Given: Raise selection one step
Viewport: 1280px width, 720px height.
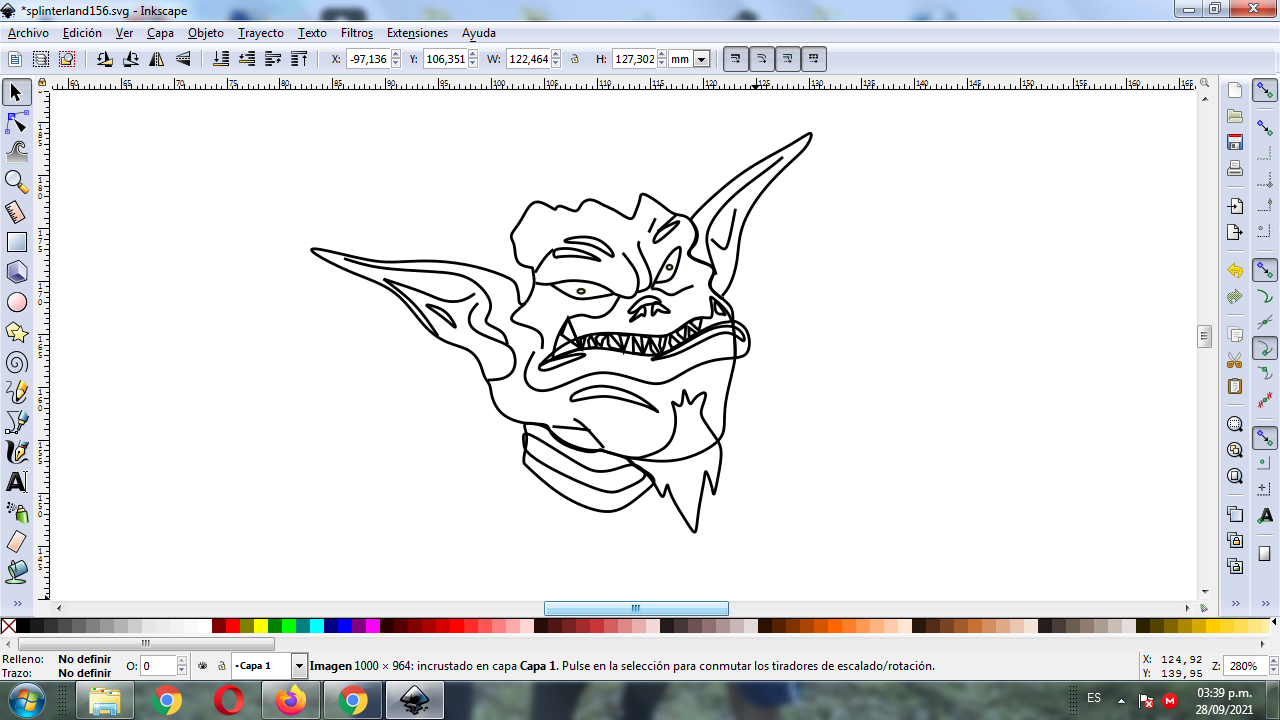Looking at the screenshot, I should 273,59.
